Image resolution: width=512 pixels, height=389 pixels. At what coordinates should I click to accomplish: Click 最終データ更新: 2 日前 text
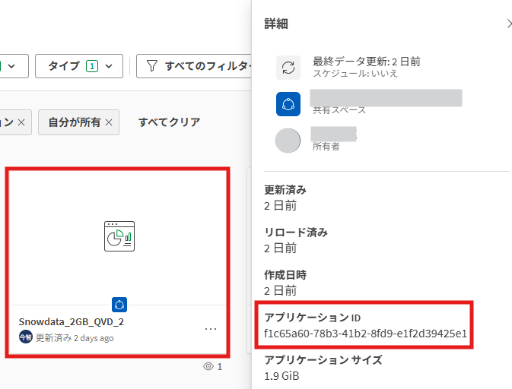click(x=366, y=61)
